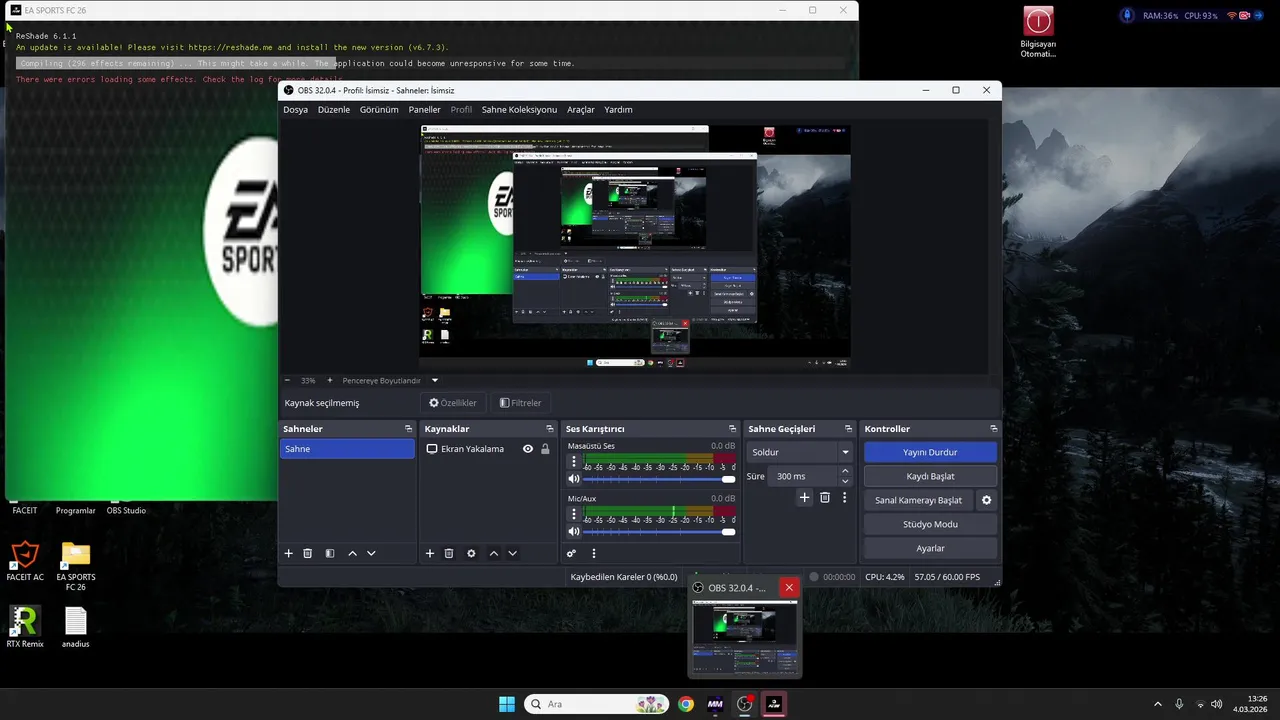This screenshot has width=1280, height=720.
Task: Zoom out the preview with the minus icon
Action: tap(287, 380)
